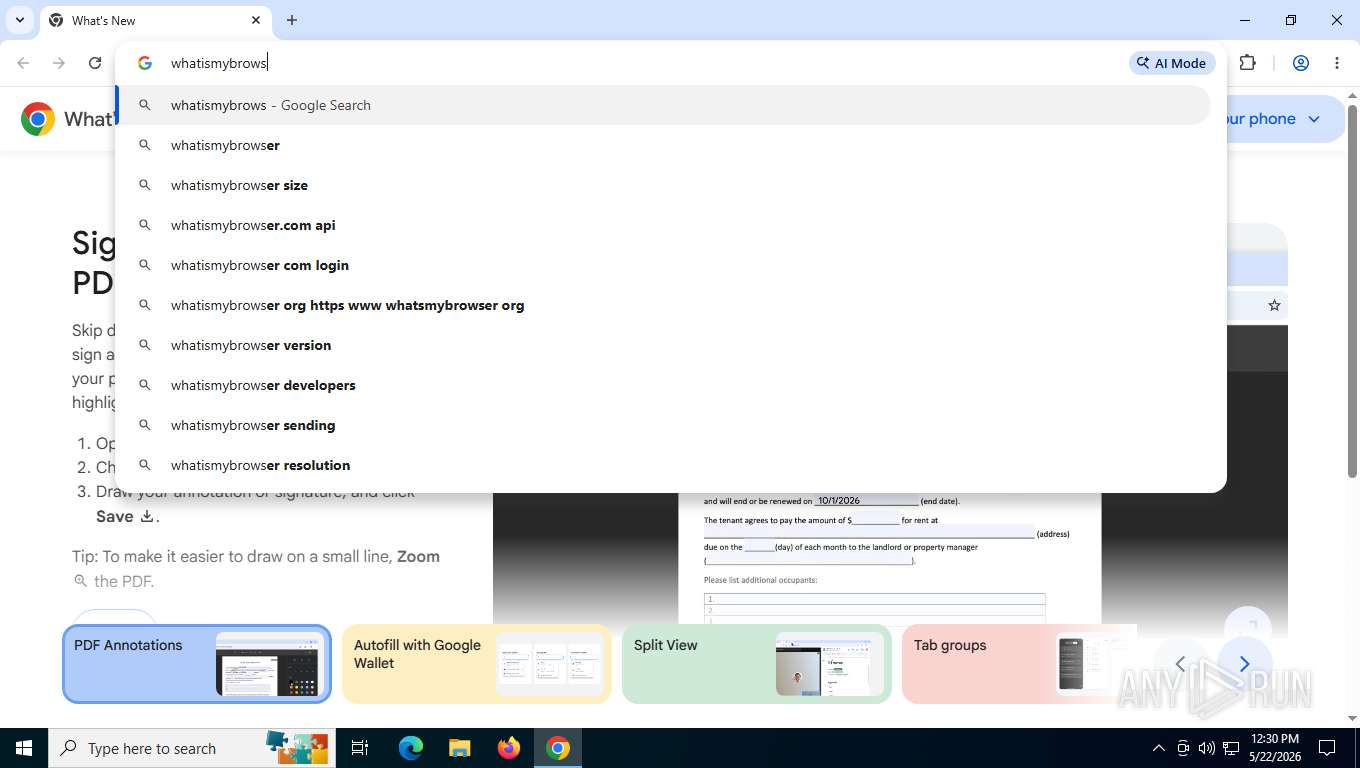Click the scrollbar down arrow
The width and height of the screenshot is (1360, 768).
(x=1352, y=718)
